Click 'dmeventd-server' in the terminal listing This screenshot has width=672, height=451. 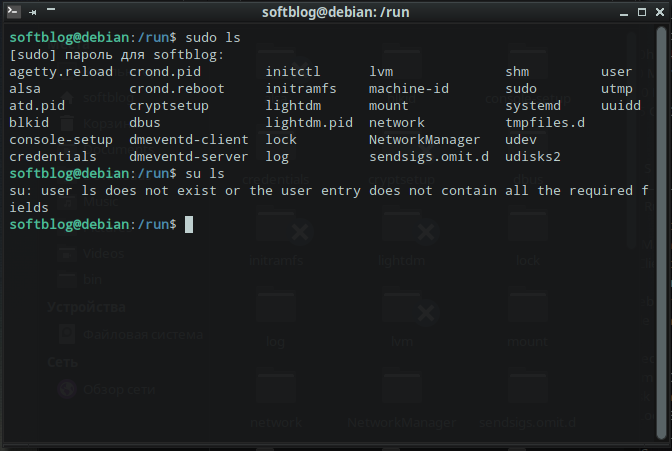click(189, 156)
